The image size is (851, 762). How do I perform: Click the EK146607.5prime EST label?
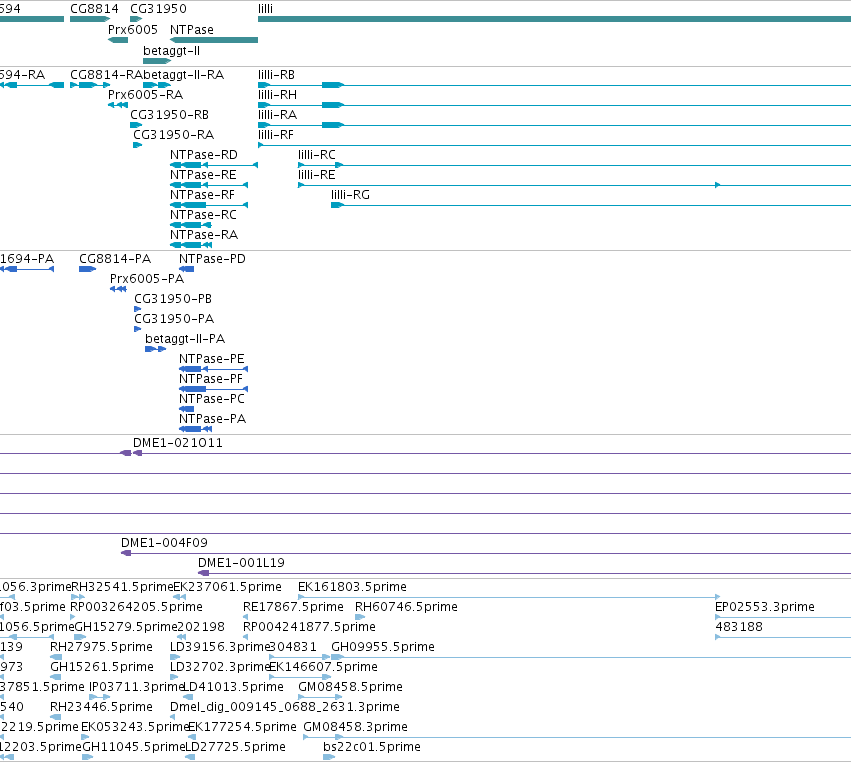tap(323, 667)
